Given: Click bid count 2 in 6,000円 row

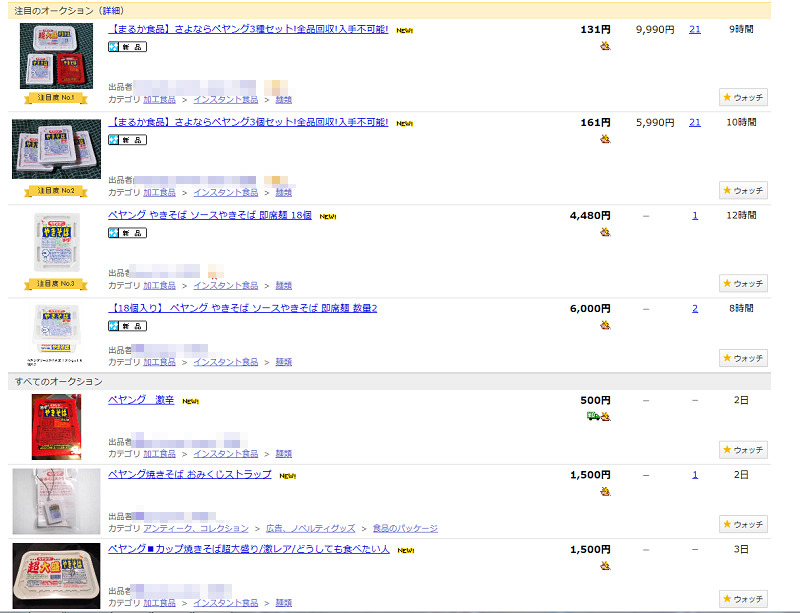Looking at the screenshot, I should 695,308.
